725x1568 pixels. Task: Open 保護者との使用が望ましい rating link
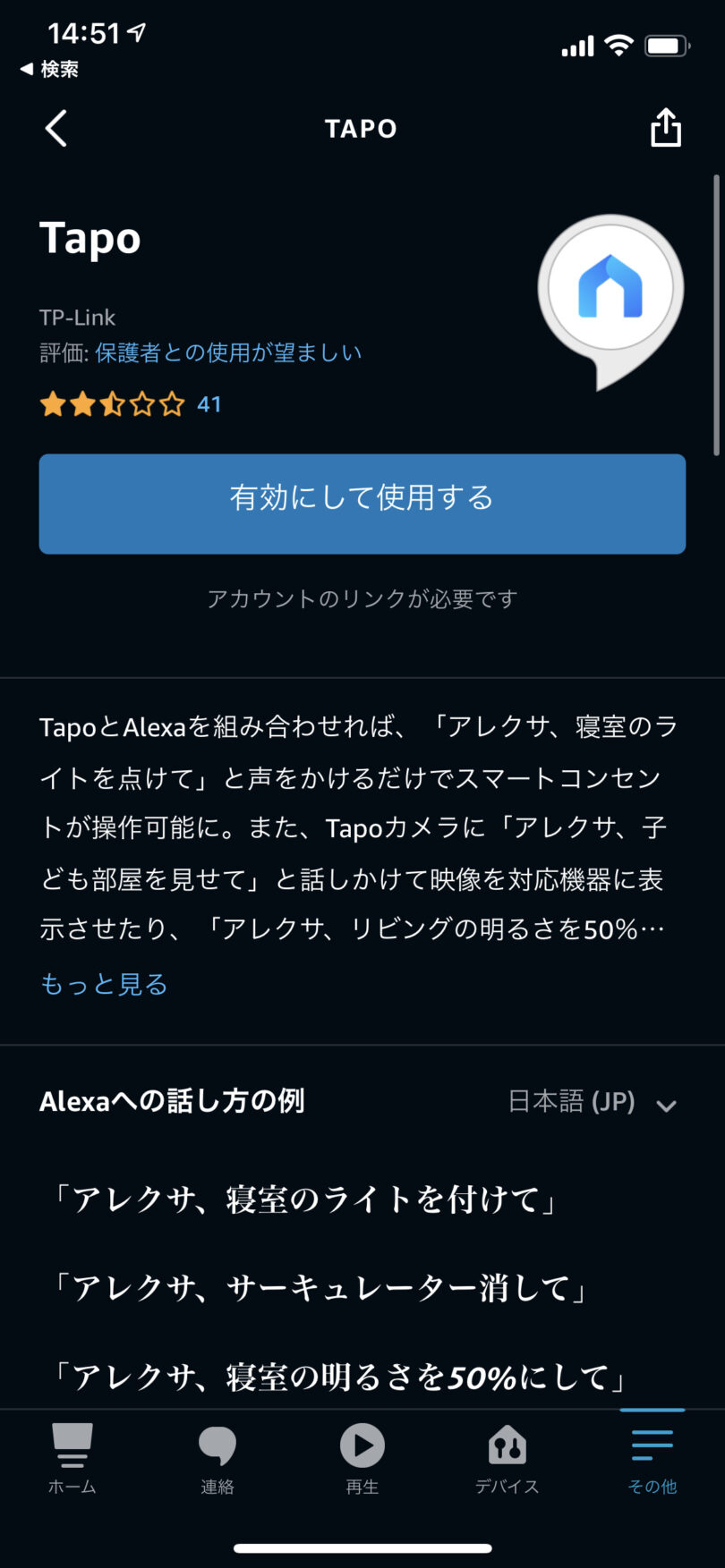pyautogui.click(x=228, y=352)
